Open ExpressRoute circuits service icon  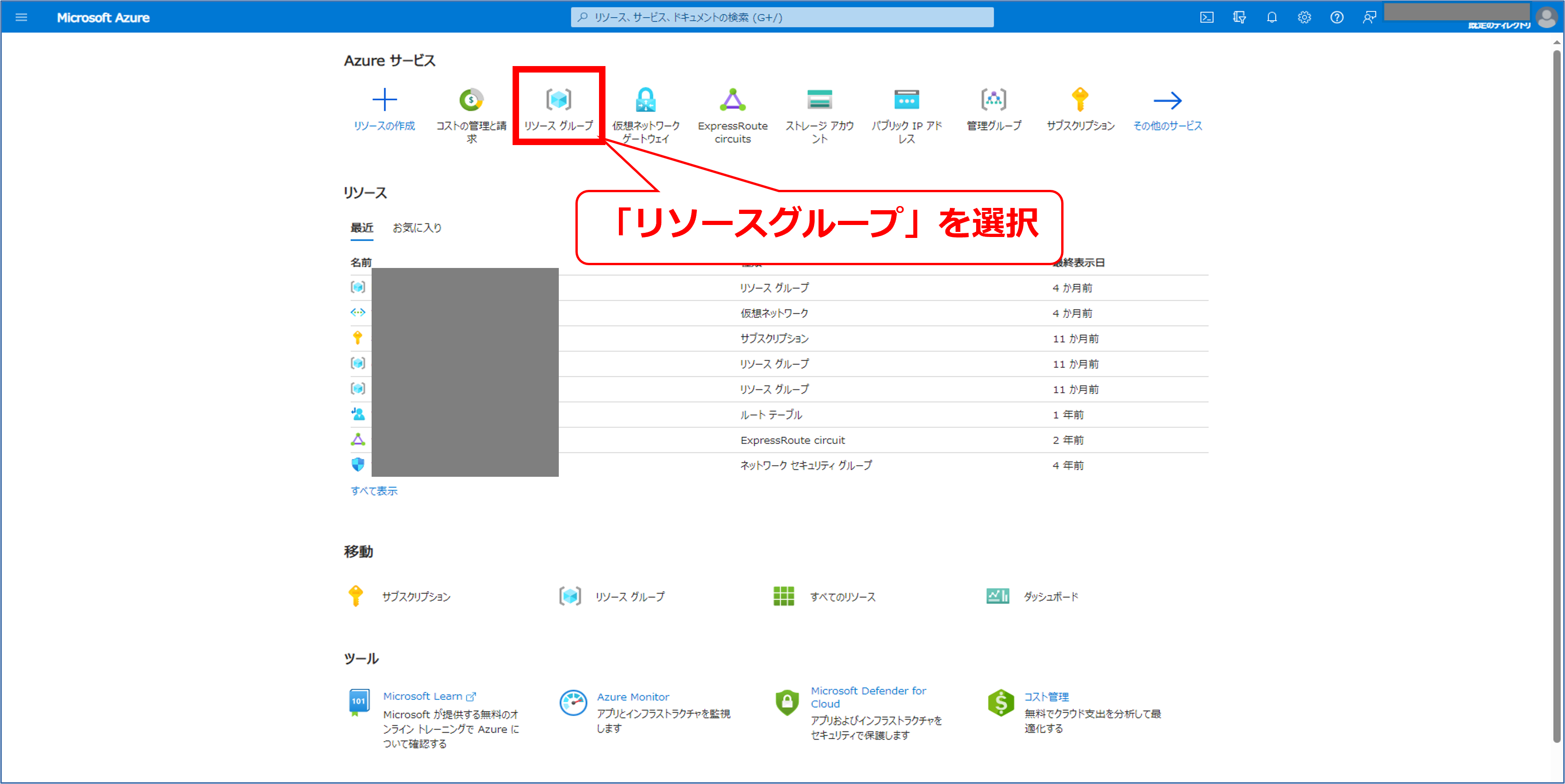pos(732,100)
